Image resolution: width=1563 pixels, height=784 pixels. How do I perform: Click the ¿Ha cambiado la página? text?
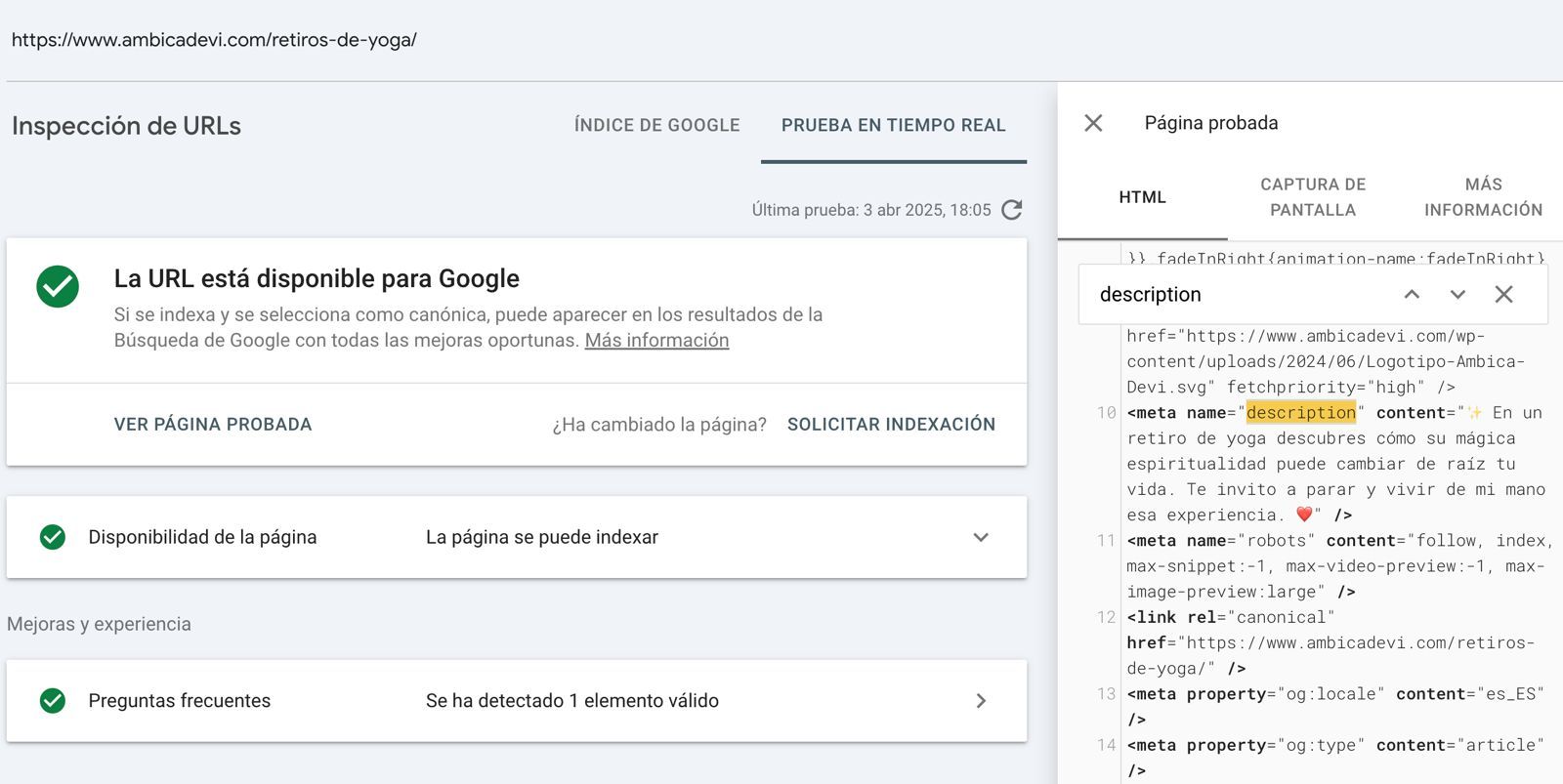[x=659, y=425]
